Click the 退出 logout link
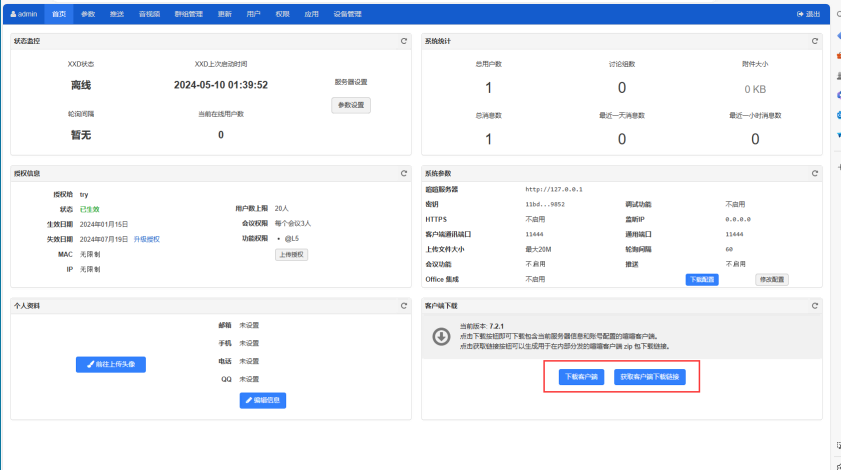The image size is (841, 470). 808,14
